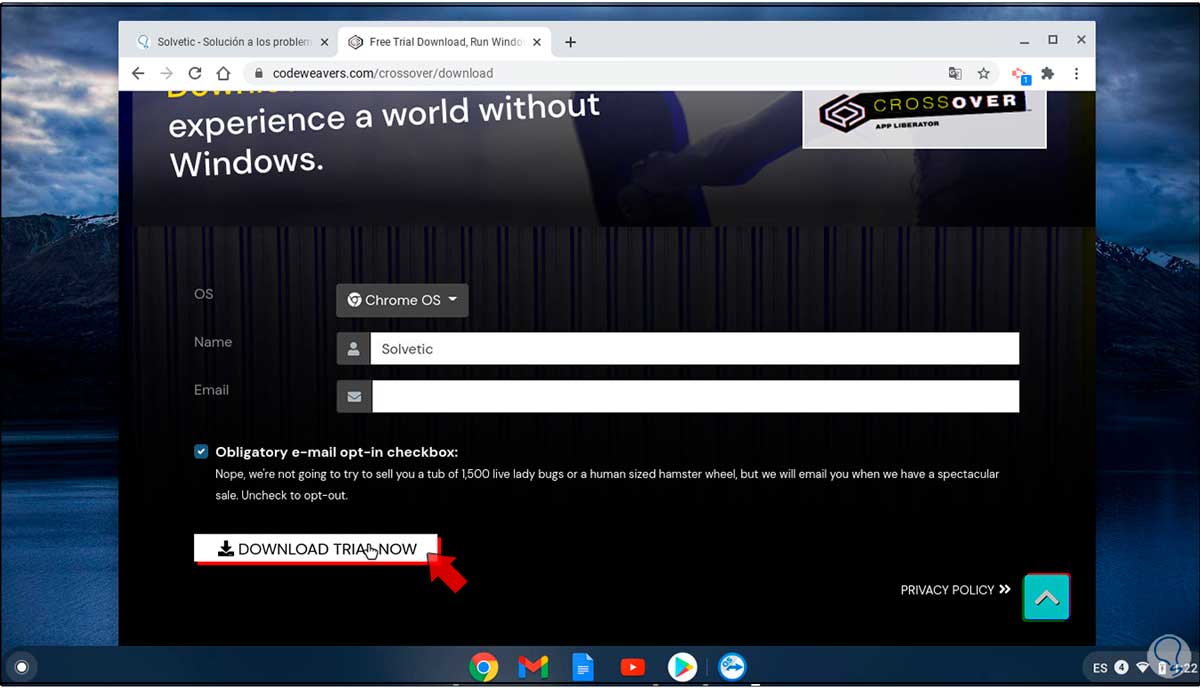Go to the browser home icon

pos(223,73)
